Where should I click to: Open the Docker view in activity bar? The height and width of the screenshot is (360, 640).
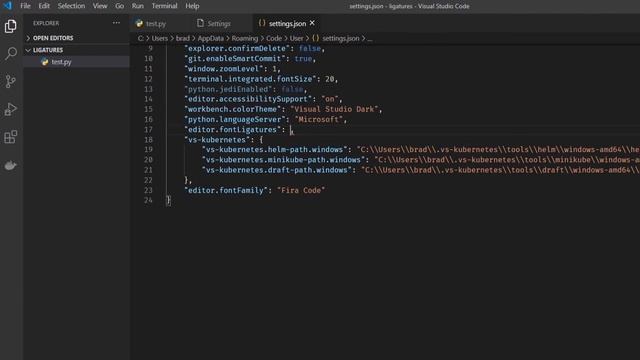point(11,165)
